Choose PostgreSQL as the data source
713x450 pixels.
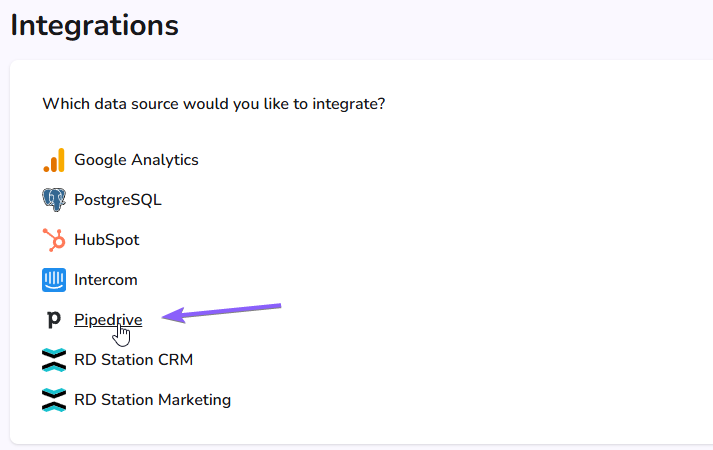click(x=118, y=200)
